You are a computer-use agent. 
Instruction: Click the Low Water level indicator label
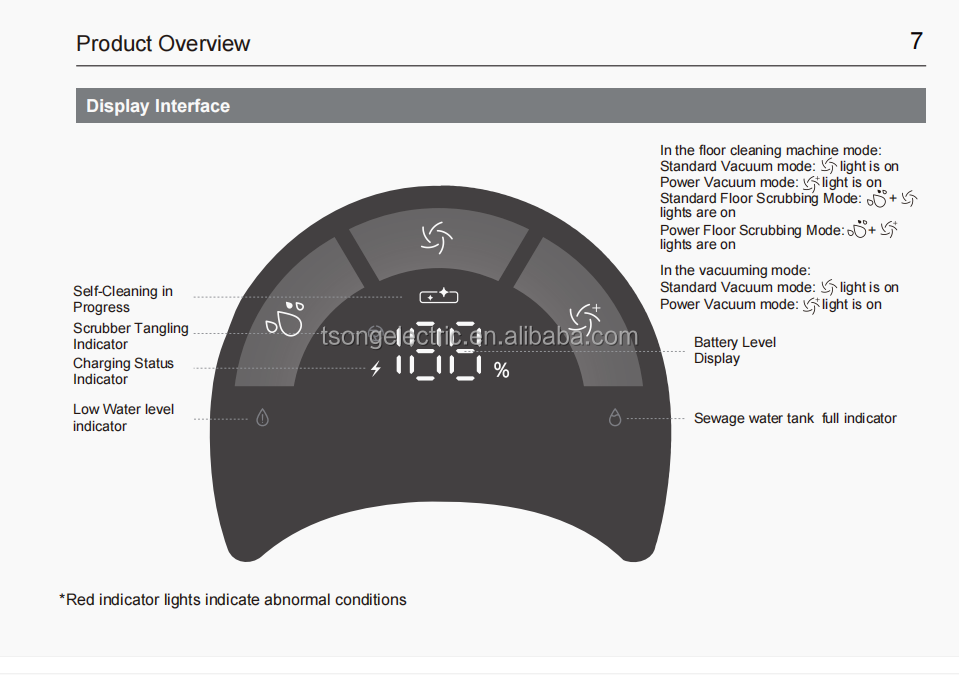point(123,418)
